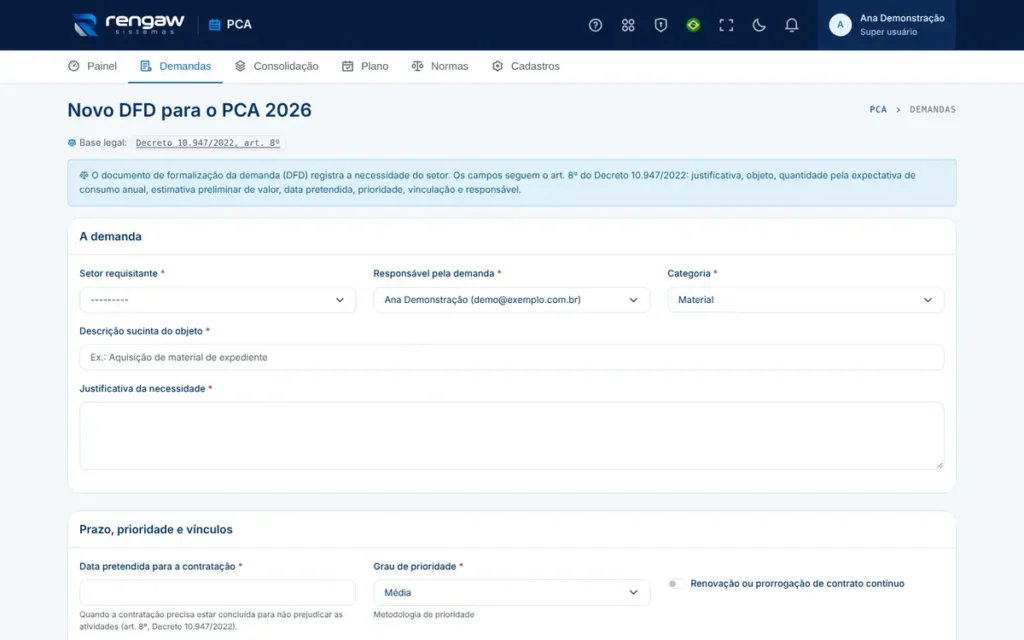Open the help question mark icon

(x=595, y=25)
